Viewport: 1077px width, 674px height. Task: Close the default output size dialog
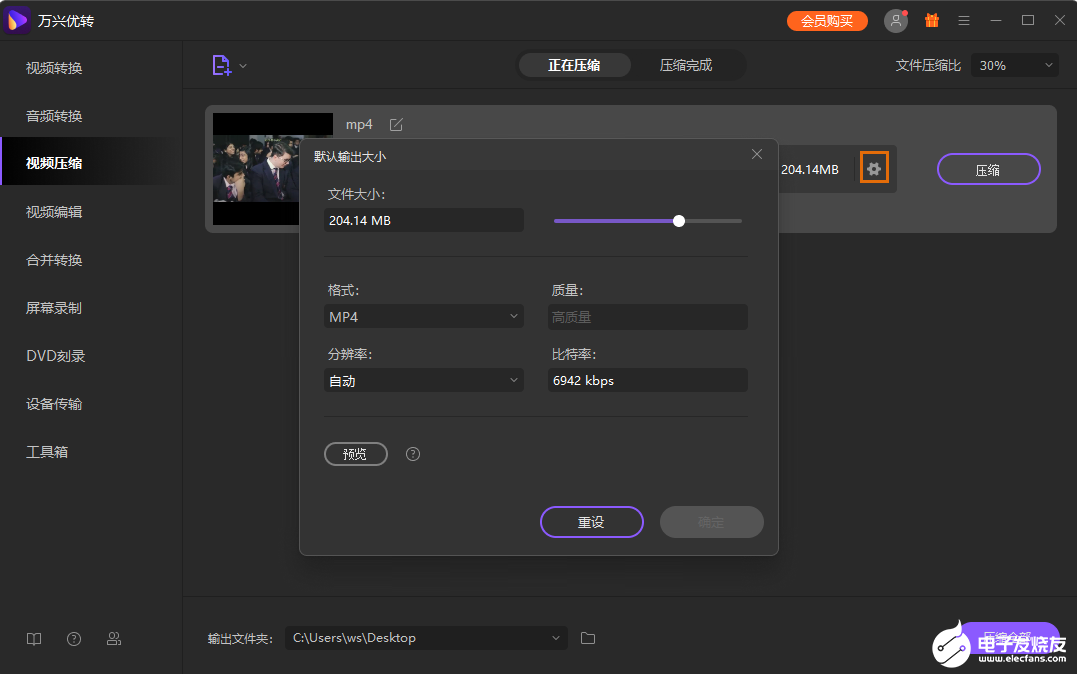point(757,154)
